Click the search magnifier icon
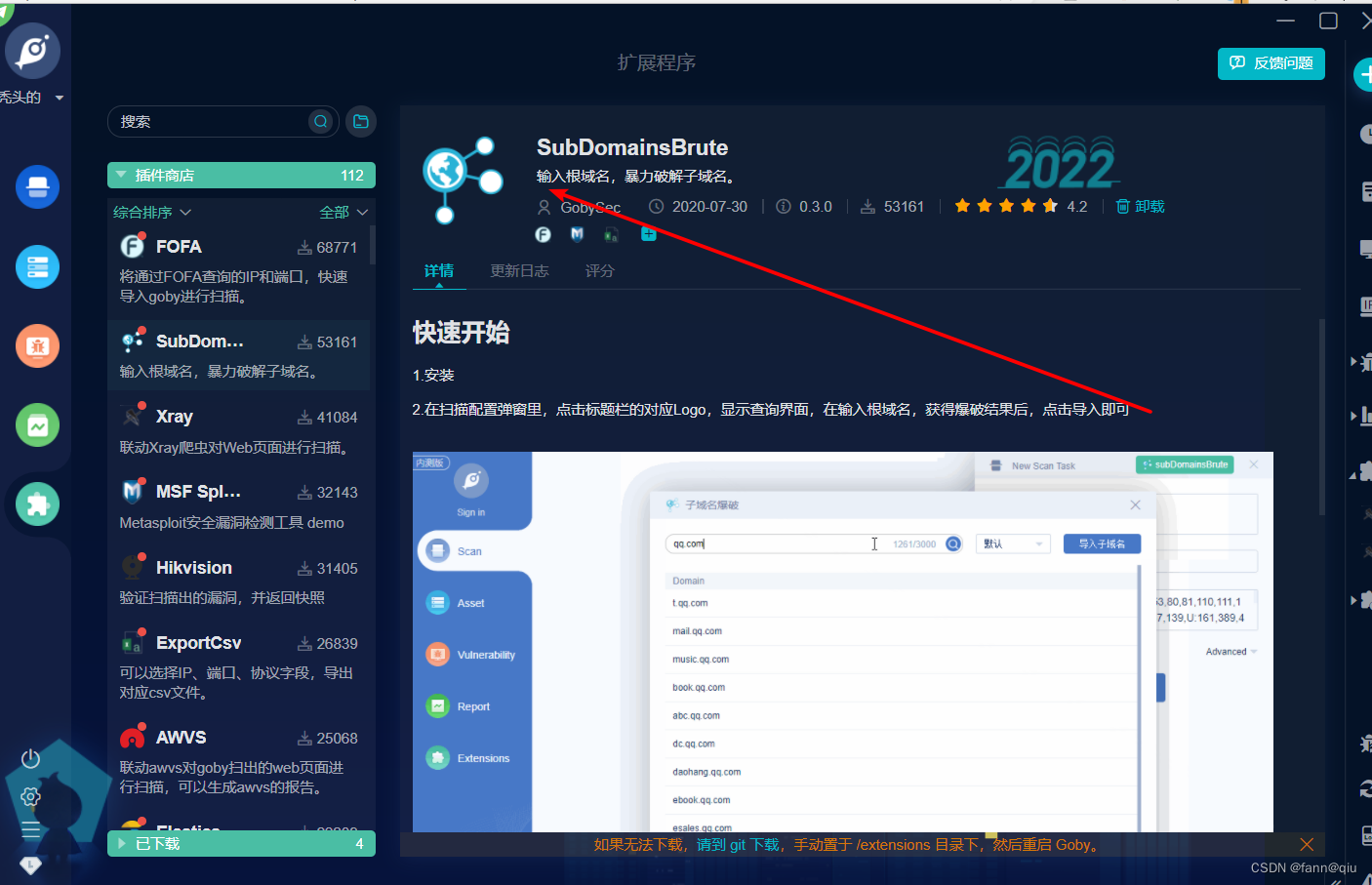The width and height of the screenshot is (1372, 885). [x=320, y=121]
